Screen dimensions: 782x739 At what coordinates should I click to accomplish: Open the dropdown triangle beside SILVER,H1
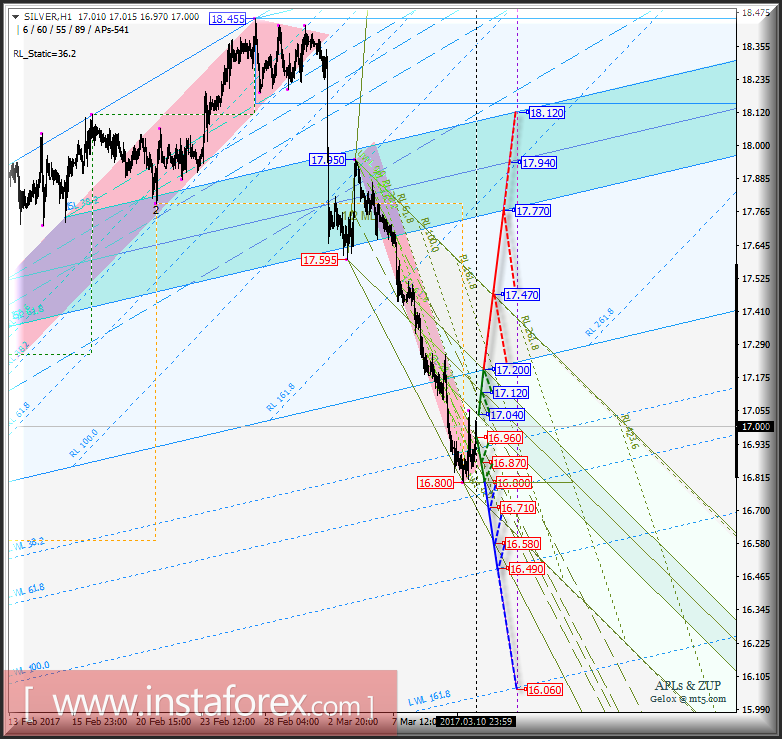[x=15, y=17]
